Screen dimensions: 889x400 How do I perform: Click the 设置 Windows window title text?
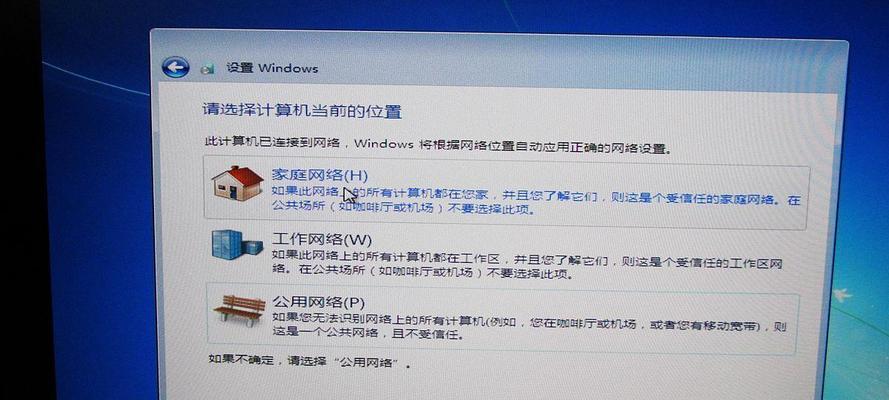[x=272, y=68]
